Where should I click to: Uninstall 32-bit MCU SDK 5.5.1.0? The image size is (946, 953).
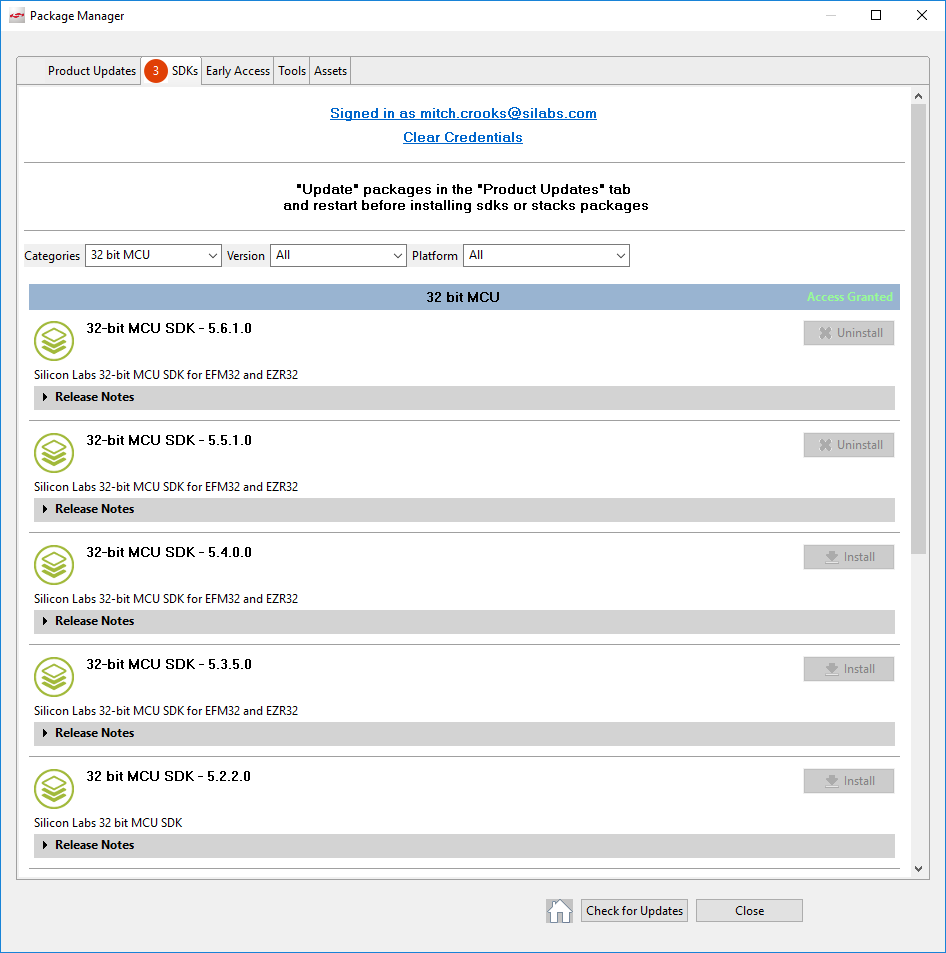849,445
